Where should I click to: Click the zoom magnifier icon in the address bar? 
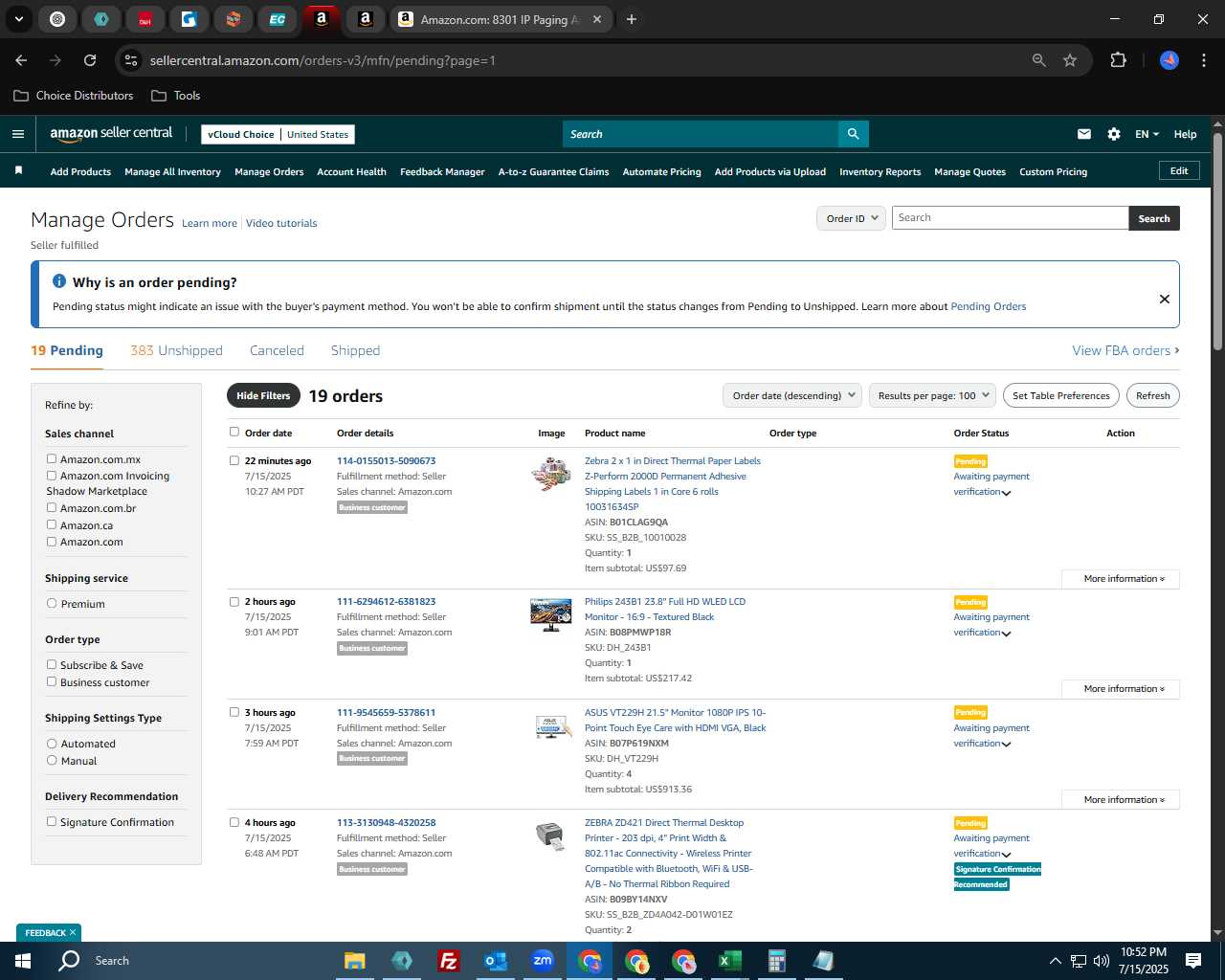click(1039, 60)
